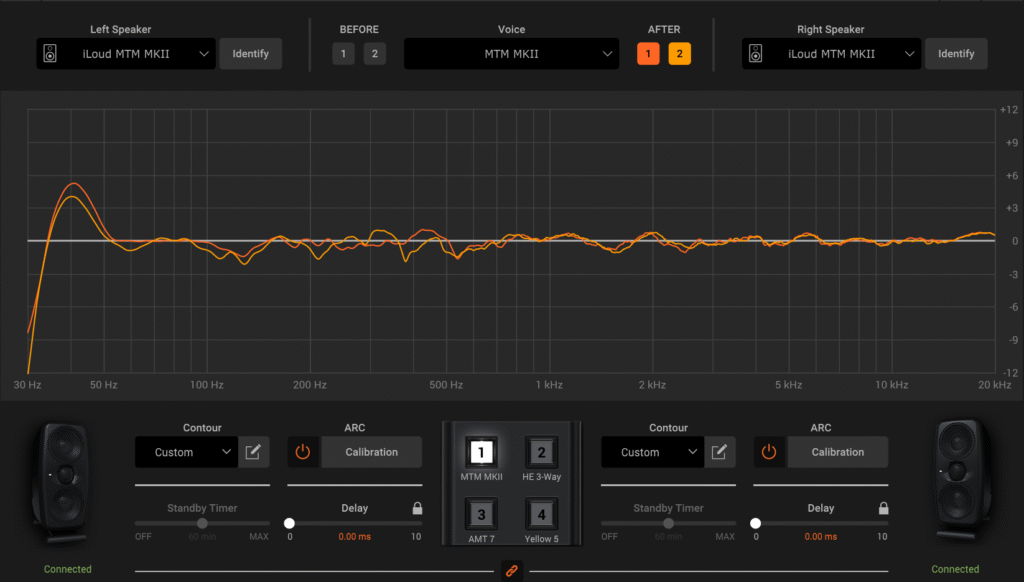The image size is (1024, 582).
Task: Open the Right Speaker model dropdown
Action: pyautogui.click(x=831, y=54)
